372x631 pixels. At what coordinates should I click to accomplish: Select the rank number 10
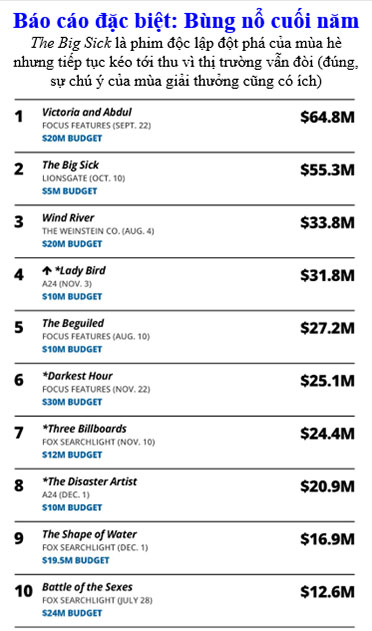24,592
